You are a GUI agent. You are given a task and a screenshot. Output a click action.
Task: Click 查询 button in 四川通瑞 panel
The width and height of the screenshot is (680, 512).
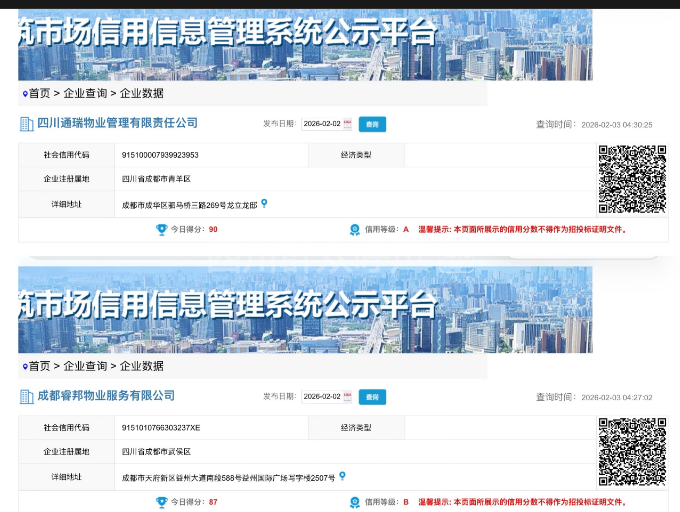372,124
